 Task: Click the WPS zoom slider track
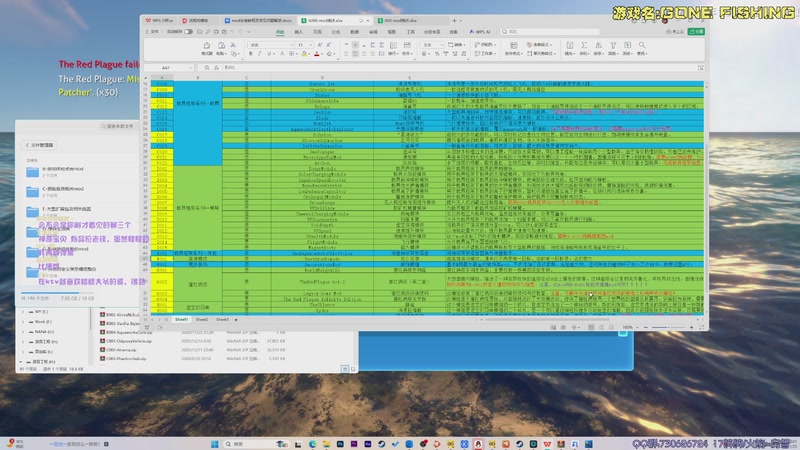pyautogui.click(x=668, y=327)
